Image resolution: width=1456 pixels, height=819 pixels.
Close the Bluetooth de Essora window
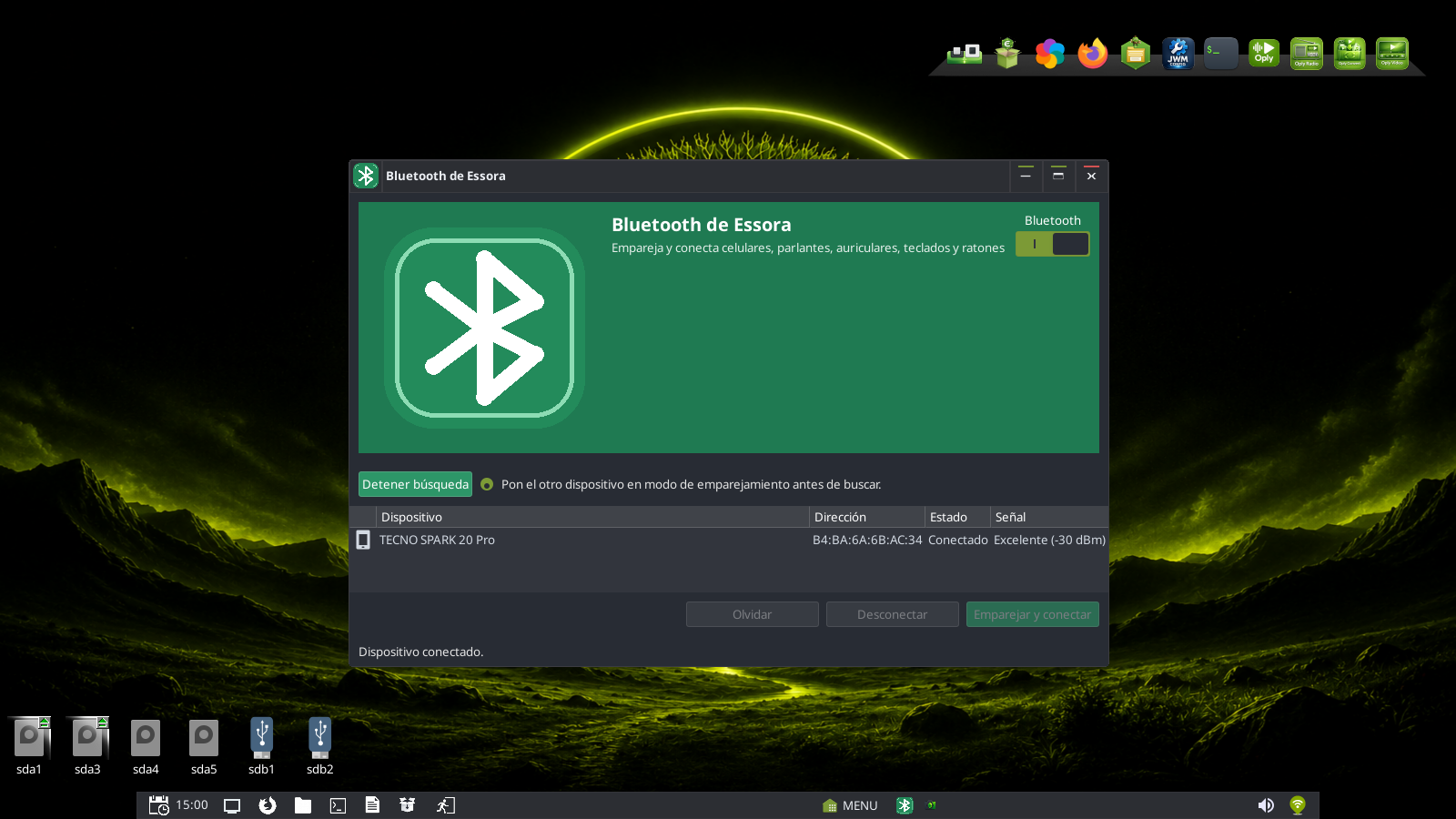pyautogui.click(x=1092, y=176)
